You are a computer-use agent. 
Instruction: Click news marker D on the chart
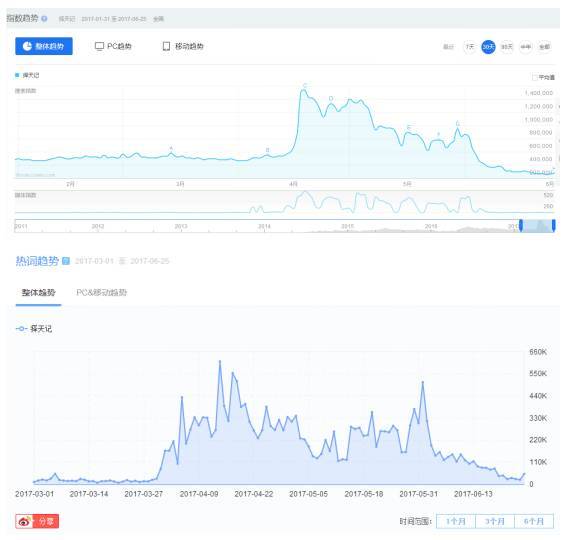(x=331, y=99)
